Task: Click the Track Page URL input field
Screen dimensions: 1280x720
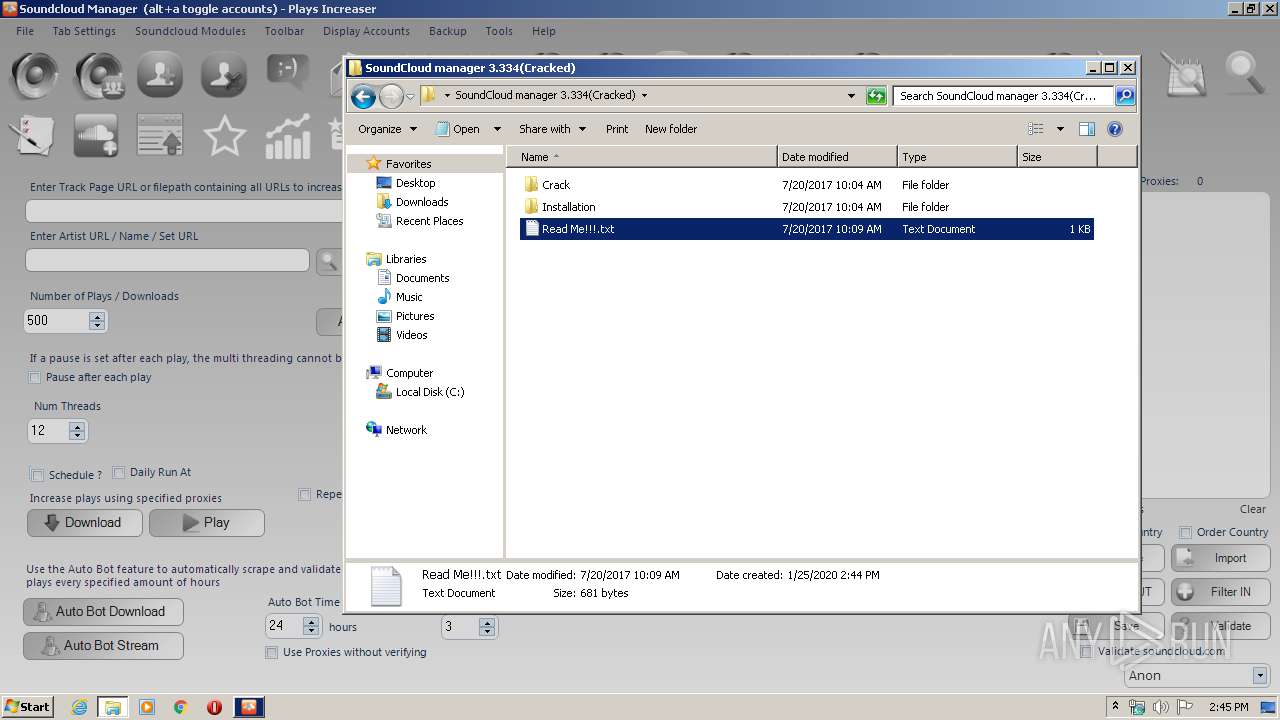Action: click(184, 211)
